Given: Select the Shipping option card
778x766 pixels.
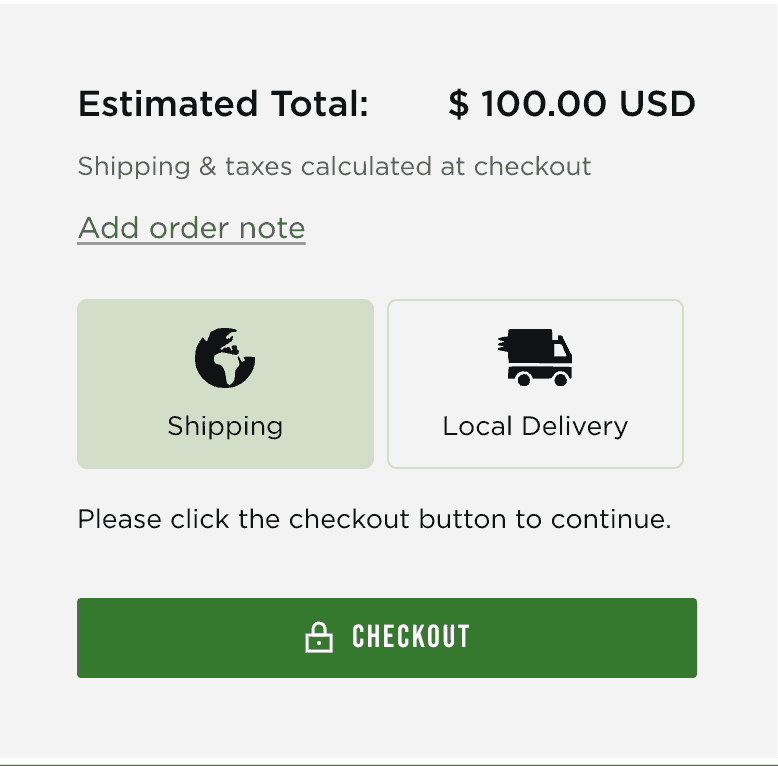Looking at the screenshot, I should coord(225,384).
